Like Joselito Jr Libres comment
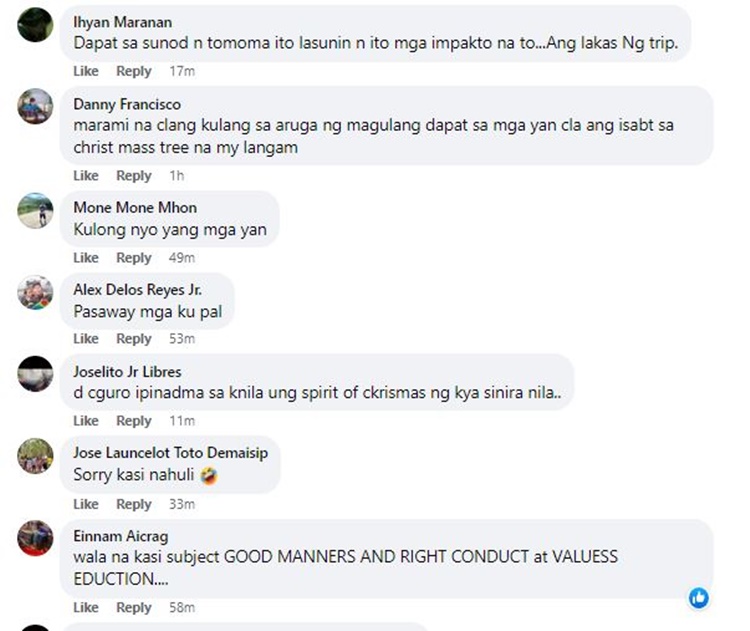This screenshot has width=750, height=631. pyautogui.click(x=86, y=421)
